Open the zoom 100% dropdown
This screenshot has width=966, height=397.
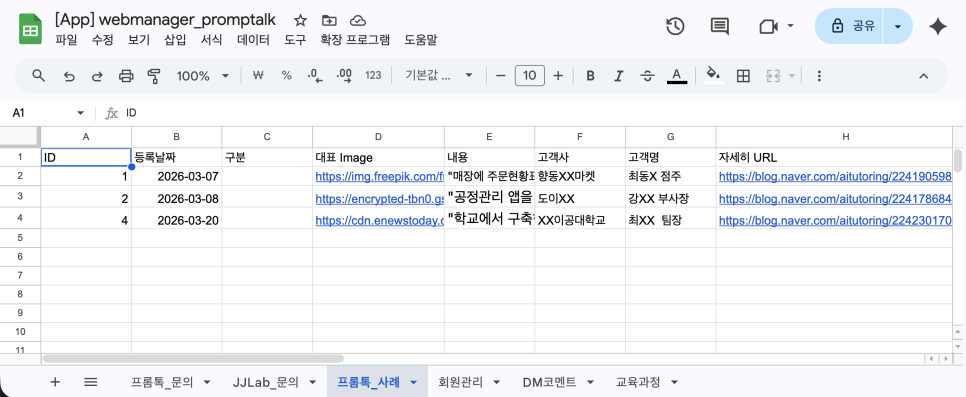[x=203, y=76]
